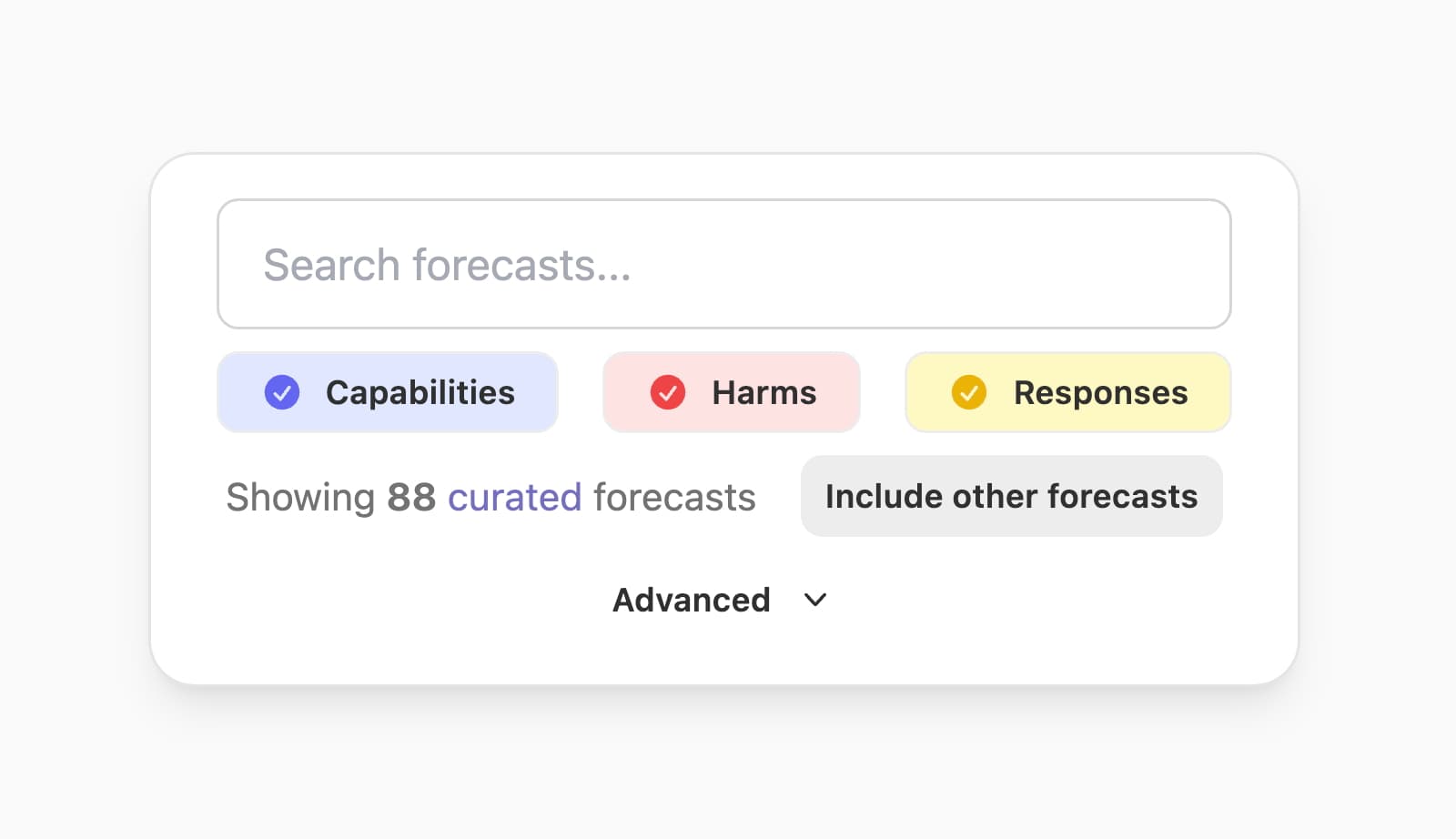
Task: Open the Advanced label dropdown
Action: pyautogui.click(x=691, y=600)
